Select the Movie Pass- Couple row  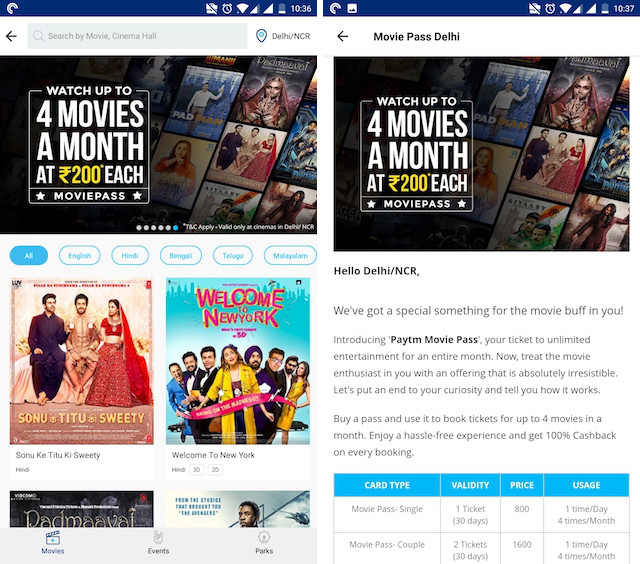(481, 548)
